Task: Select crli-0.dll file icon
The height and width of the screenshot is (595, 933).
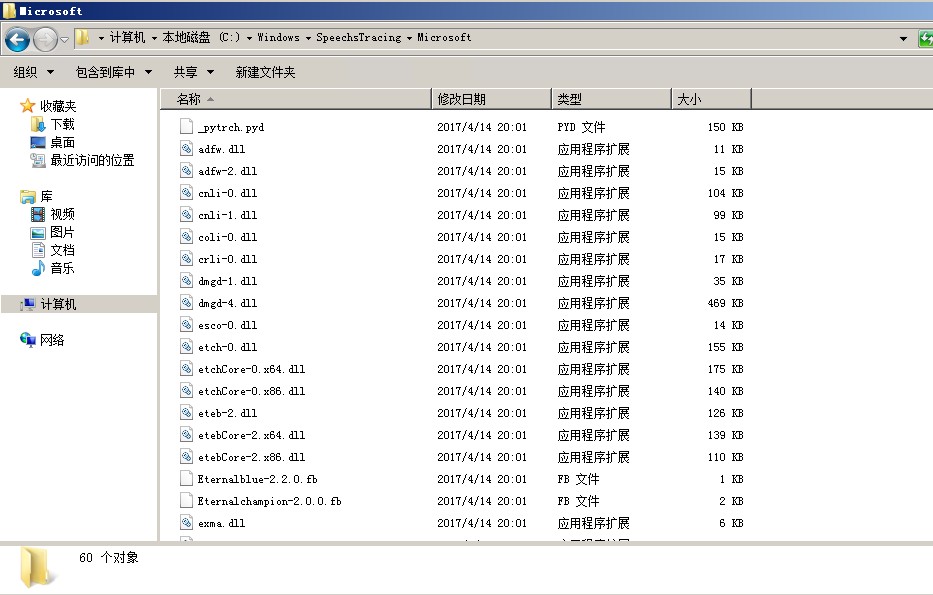Action: coord(187,259)
